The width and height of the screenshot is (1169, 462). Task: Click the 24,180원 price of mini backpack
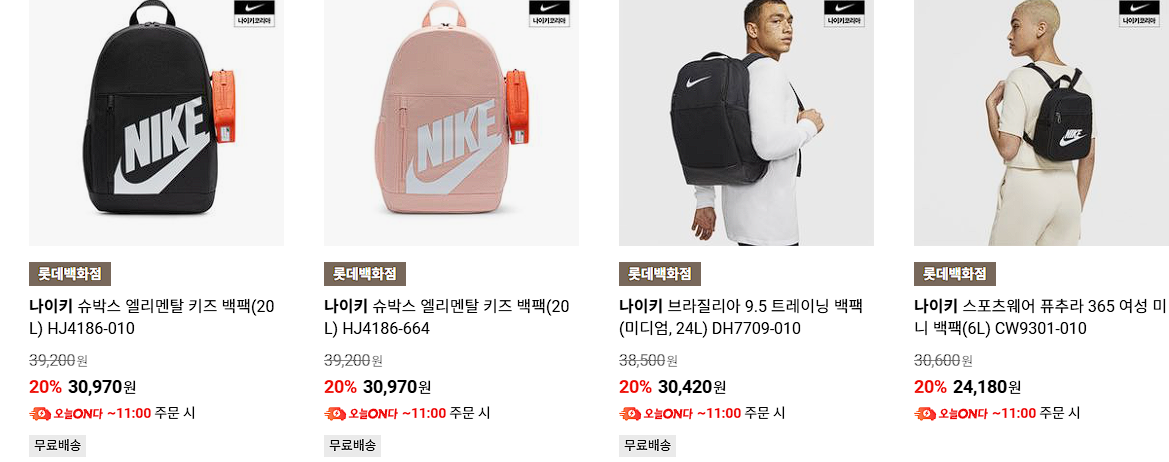click(x=986, y=387)
